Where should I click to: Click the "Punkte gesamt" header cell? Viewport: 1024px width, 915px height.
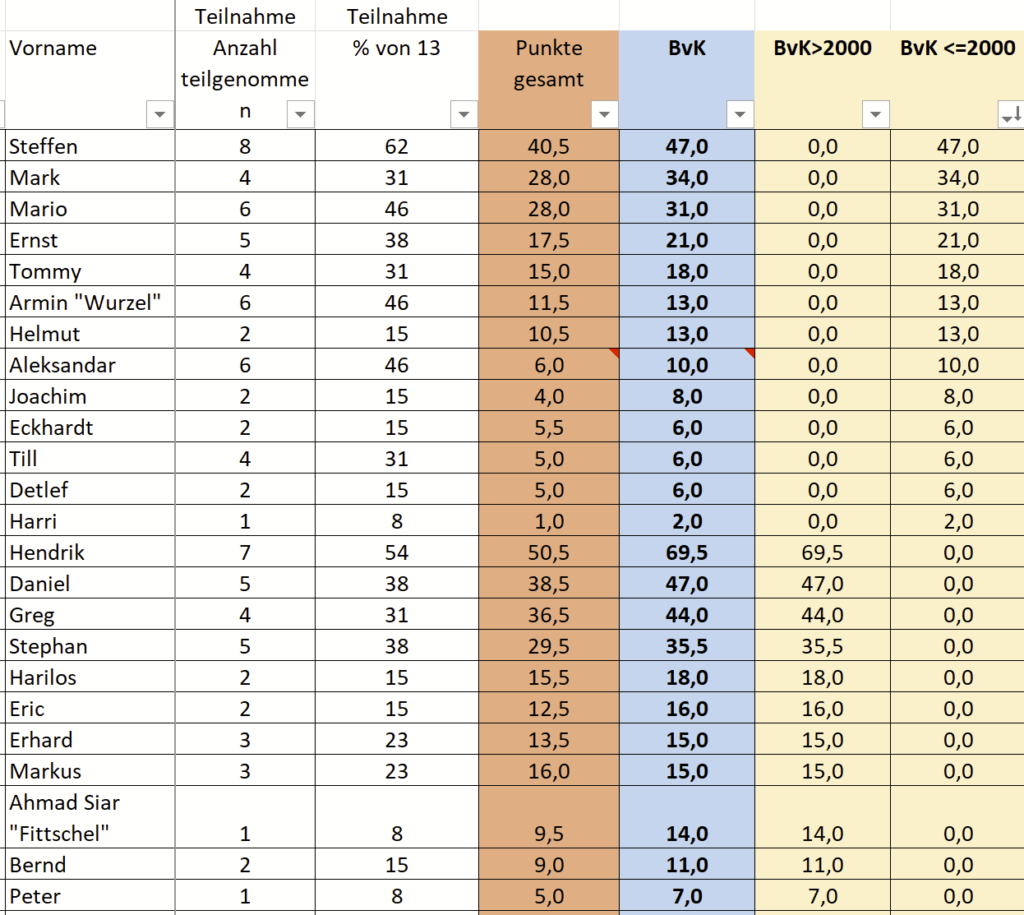tap(548, 64)
